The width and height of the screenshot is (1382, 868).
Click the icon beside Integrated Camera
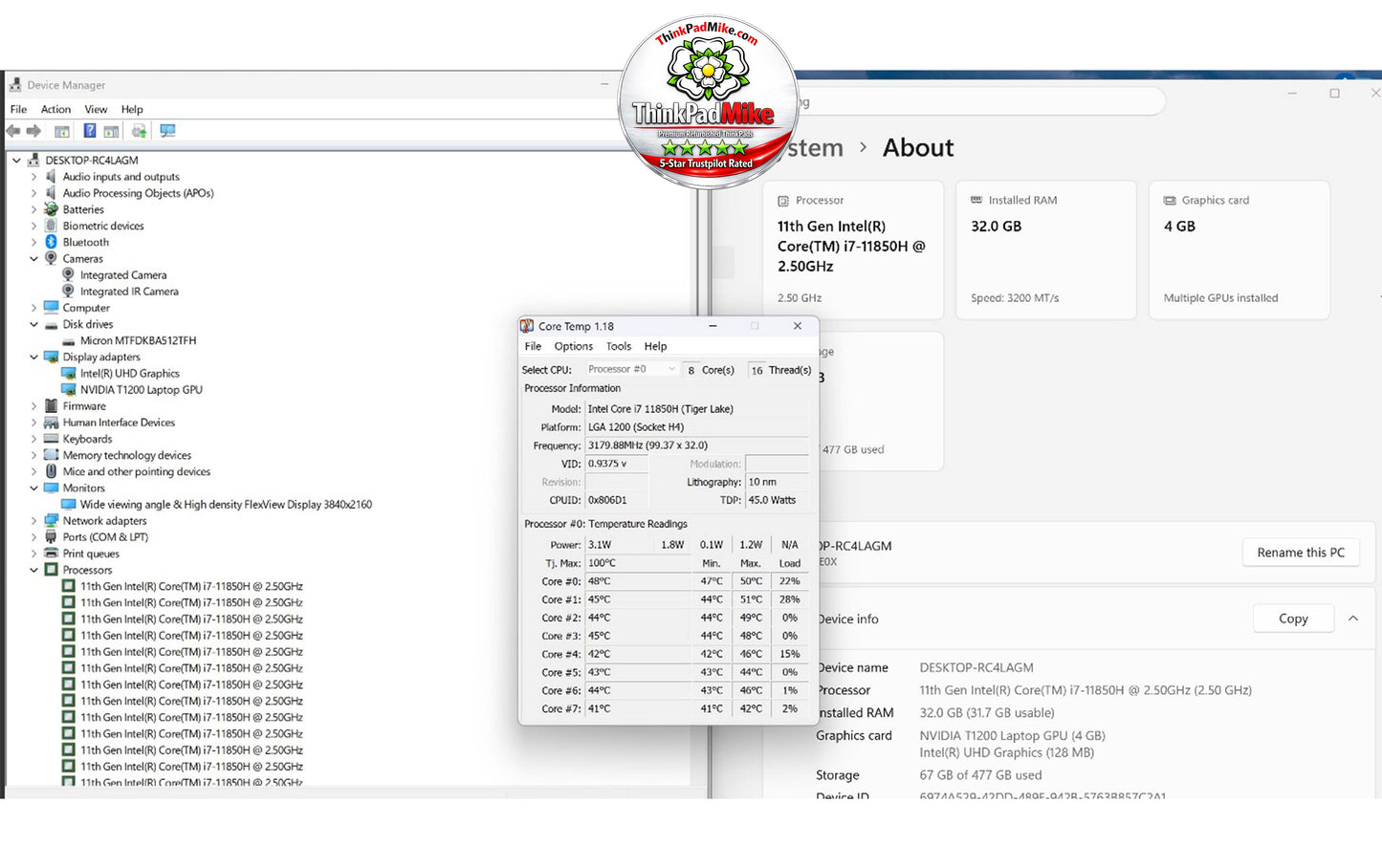coord(68,275)
